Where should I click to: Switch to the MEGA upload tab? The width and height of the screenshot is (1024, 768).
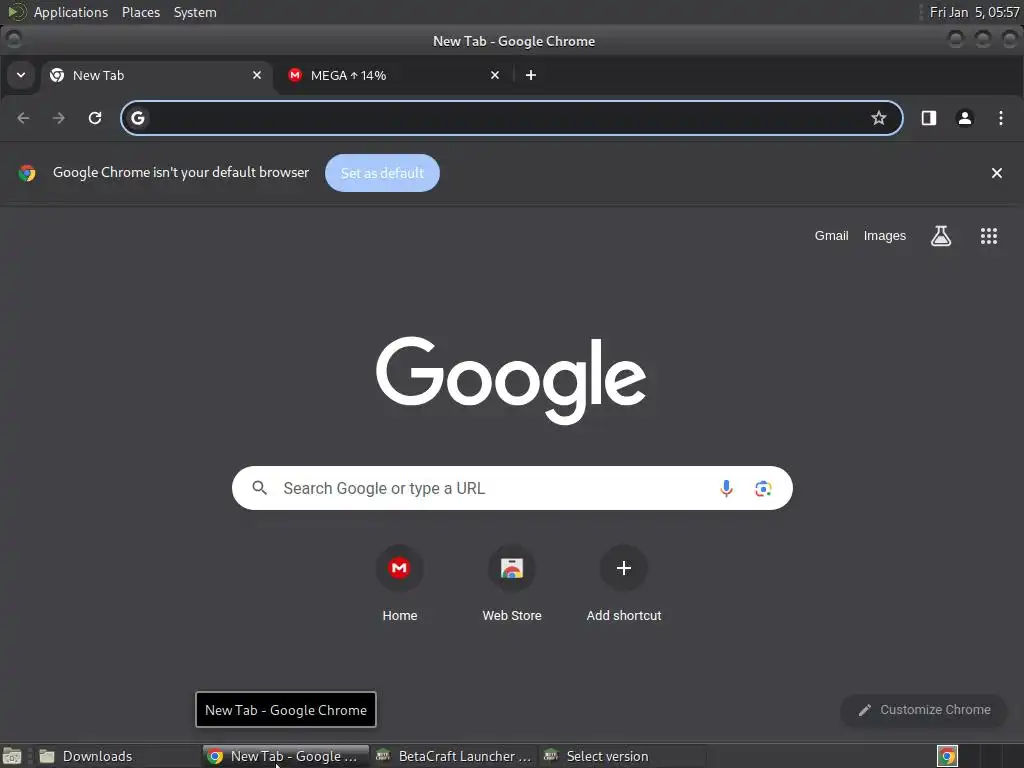[394, 75]
